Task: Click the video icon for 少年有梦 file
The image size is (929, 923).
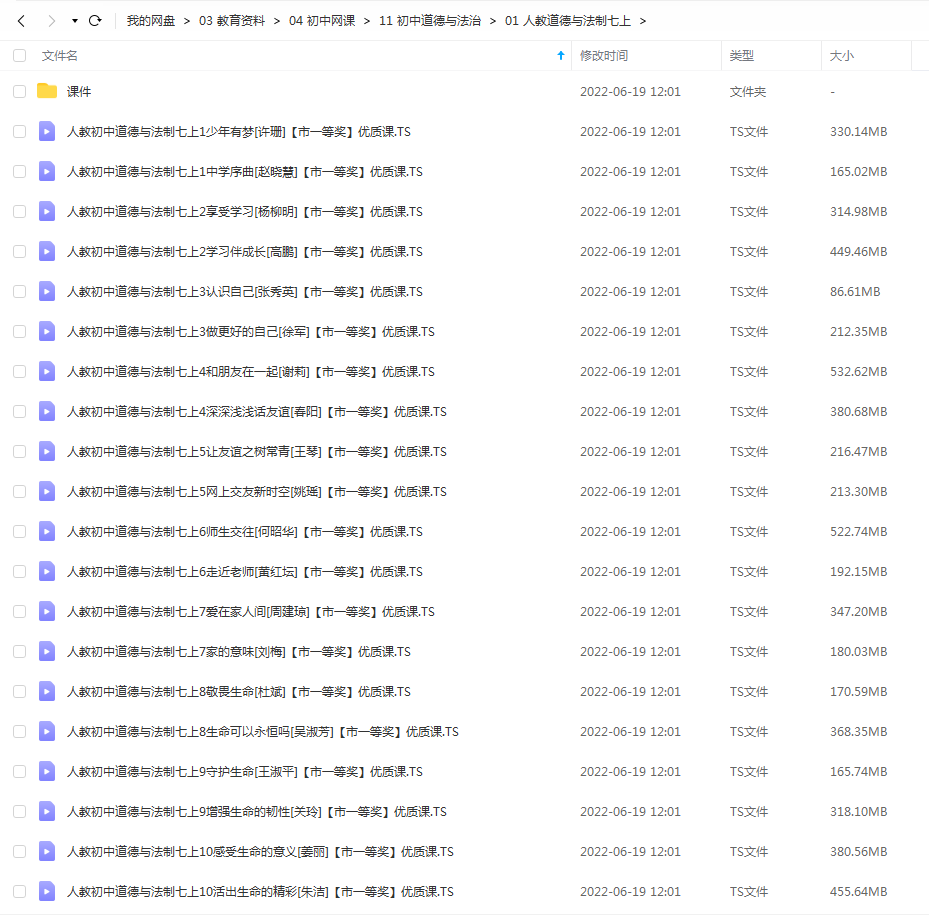Action: click(47, 131)
